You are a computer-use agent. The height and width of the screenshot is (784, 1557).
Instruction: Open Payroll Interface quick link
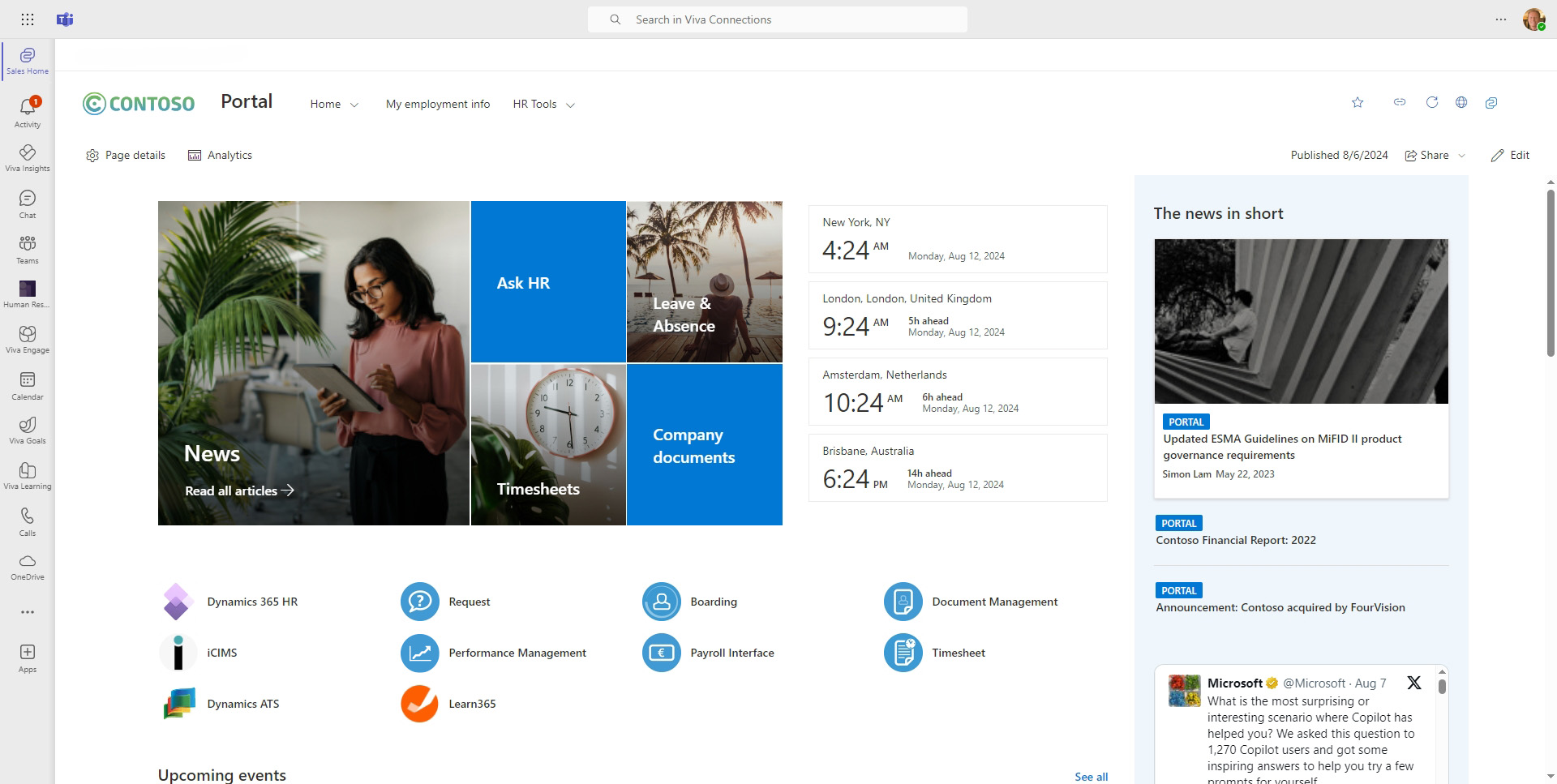tap(709, 653)
